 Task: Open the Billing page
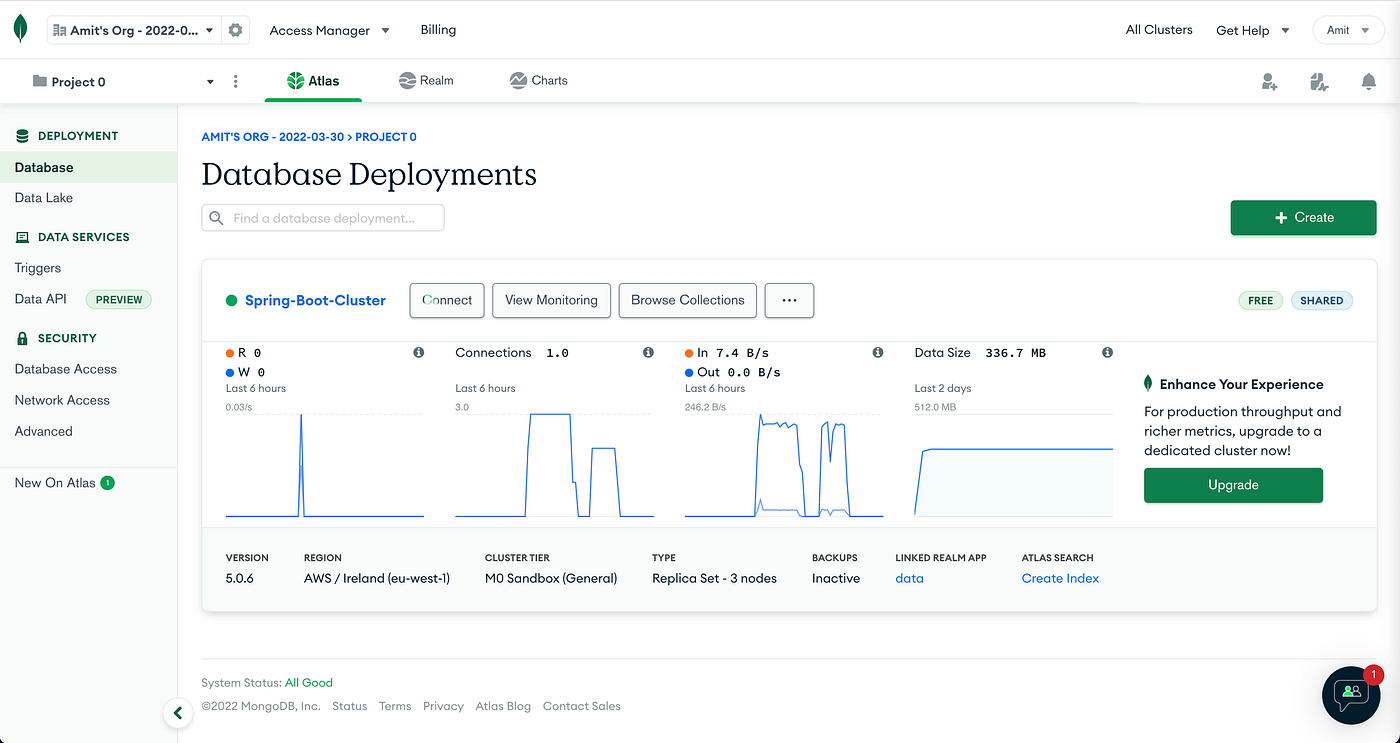(437, 30)
